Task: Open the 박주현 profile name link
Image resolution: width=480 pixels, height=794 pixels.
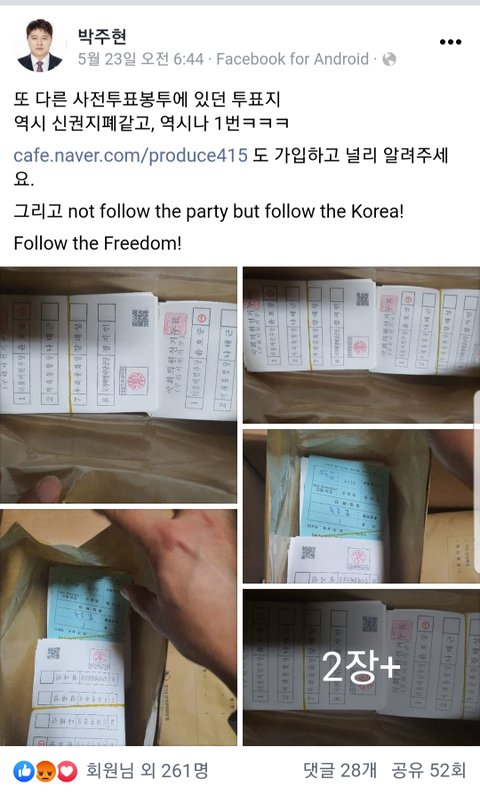Action: pos(102,36)
